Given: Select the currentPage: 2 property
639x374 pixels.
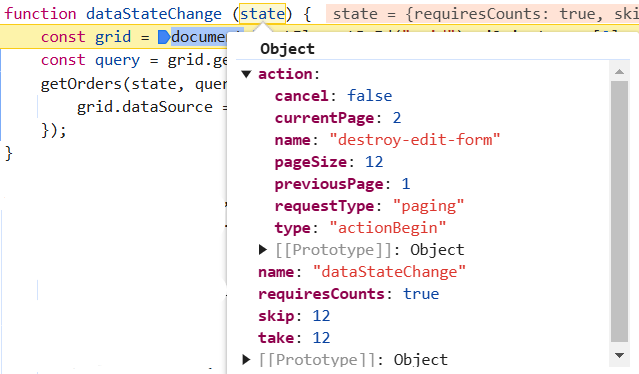Looking at the screenshot, I should coord(338,118).
